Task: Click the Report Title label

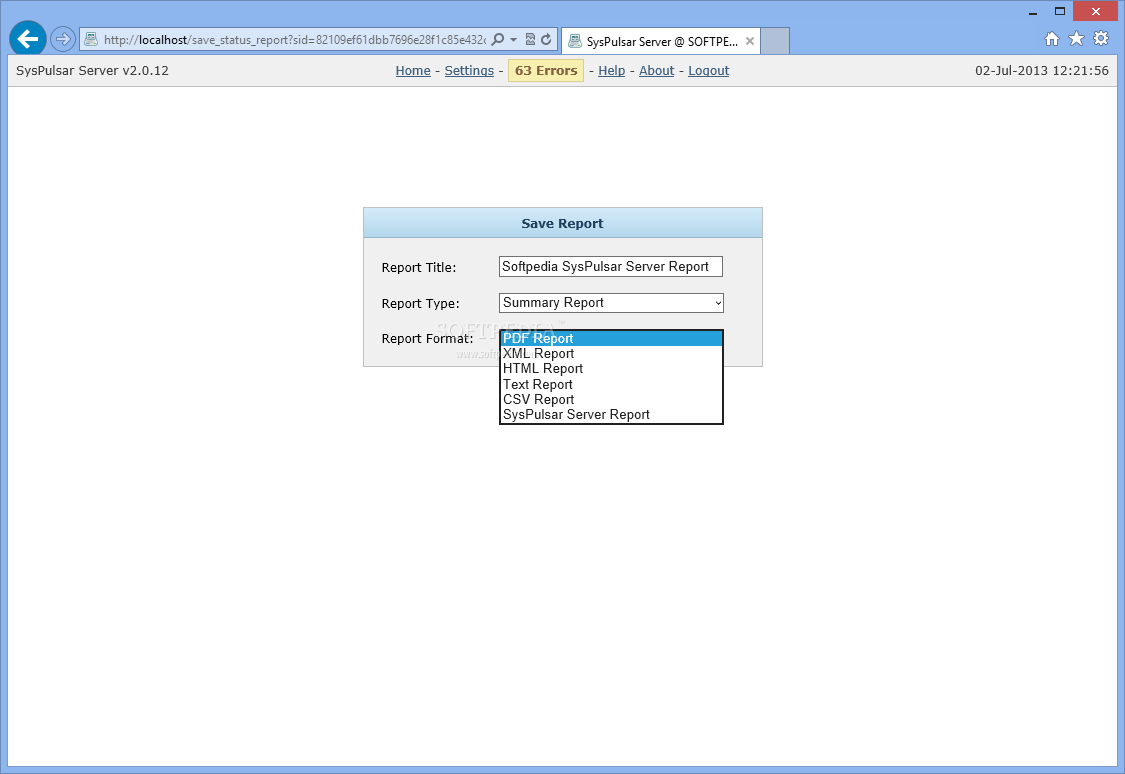Action: pos(419,268)
